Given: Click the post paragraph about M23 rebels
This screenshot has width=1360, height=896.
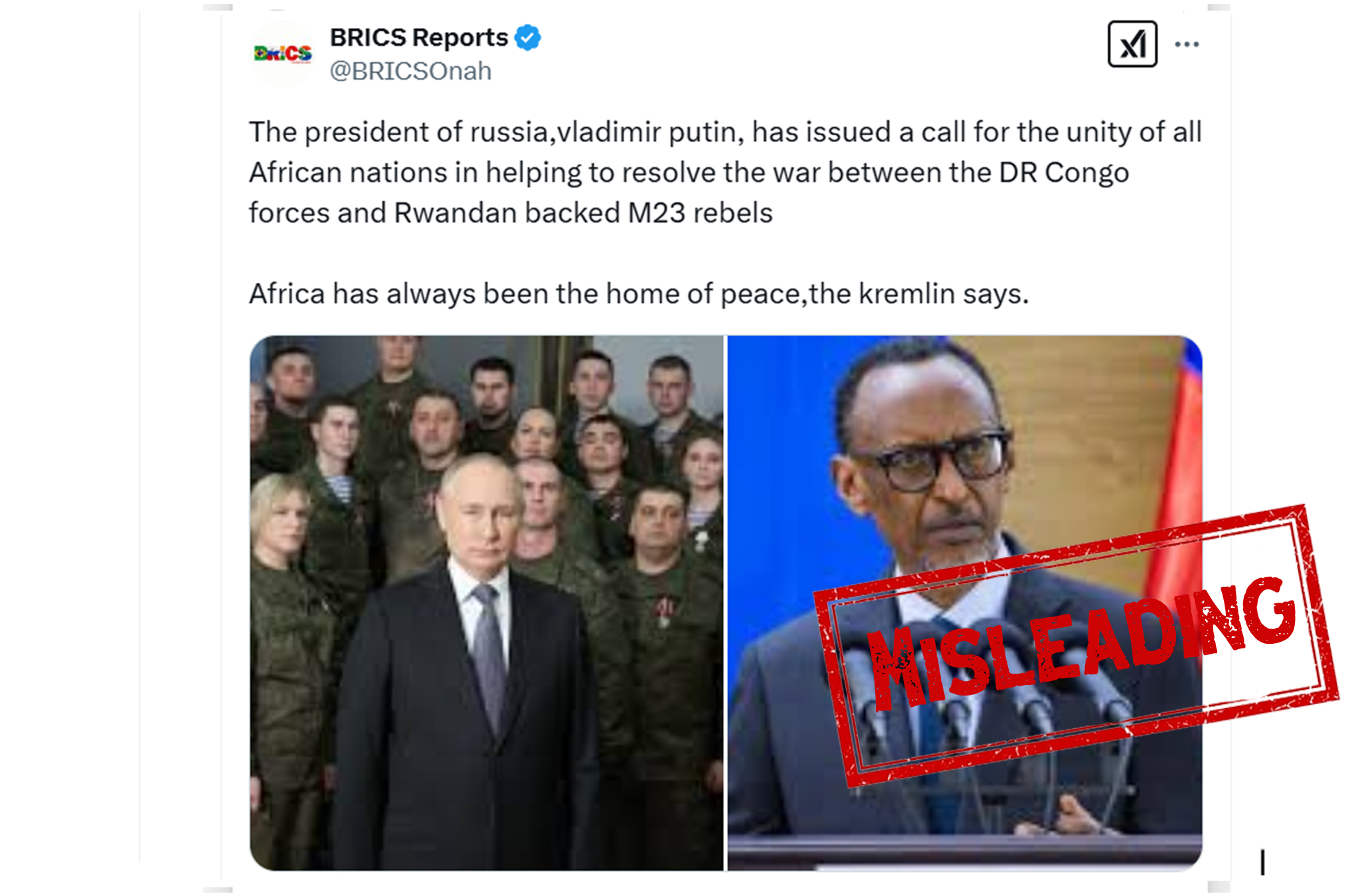Looking at the screenshot, I should [x=725, y=173].
